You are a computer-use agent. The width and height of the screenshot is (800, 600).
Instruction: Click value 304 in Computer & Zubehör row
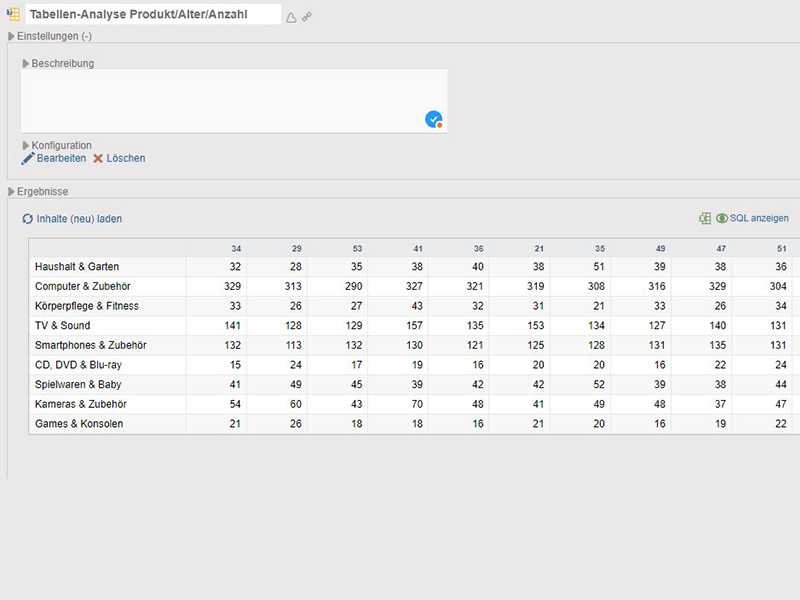pyautogui.click(x=778, y=286)
